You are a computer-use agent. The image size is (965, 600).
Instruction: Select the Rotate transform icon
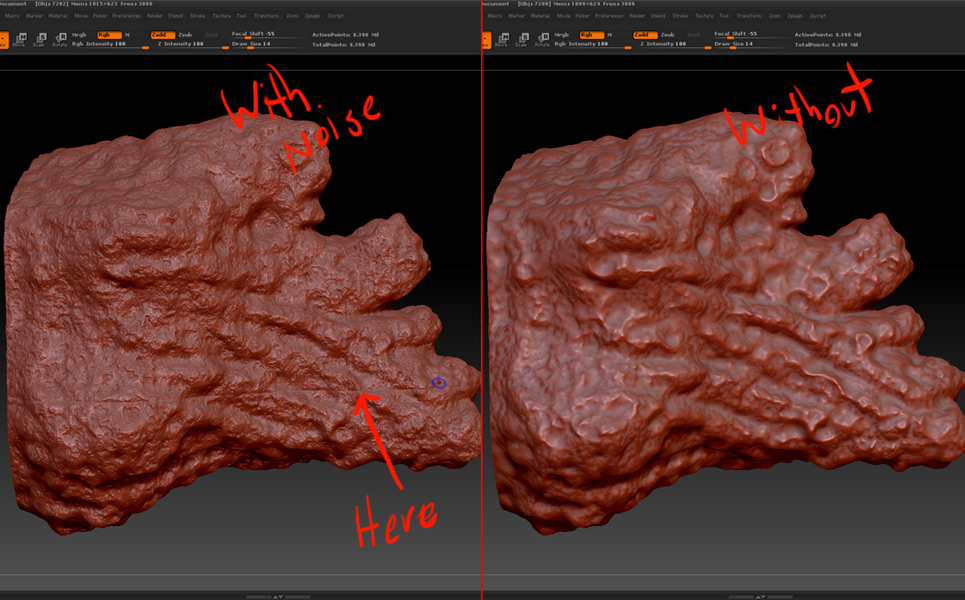tap(61, 39)
